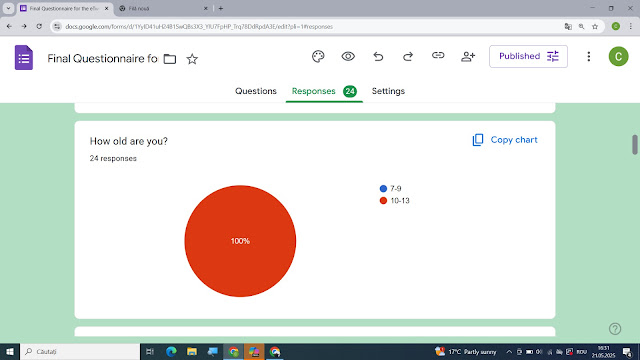Open a new browser tab

tap(221, 8)
